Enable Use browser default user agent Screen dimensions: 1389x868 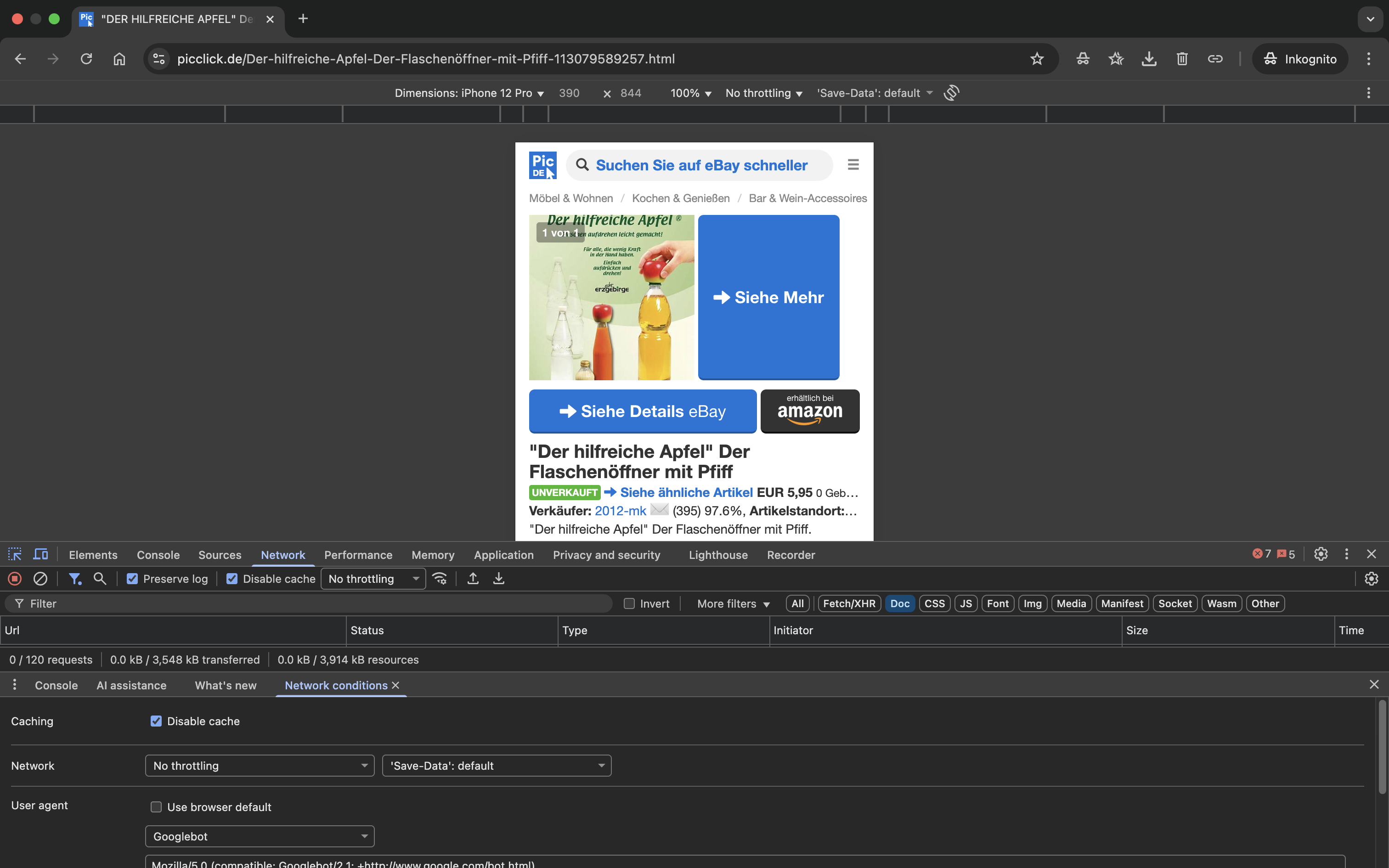[x=156, y=806]
